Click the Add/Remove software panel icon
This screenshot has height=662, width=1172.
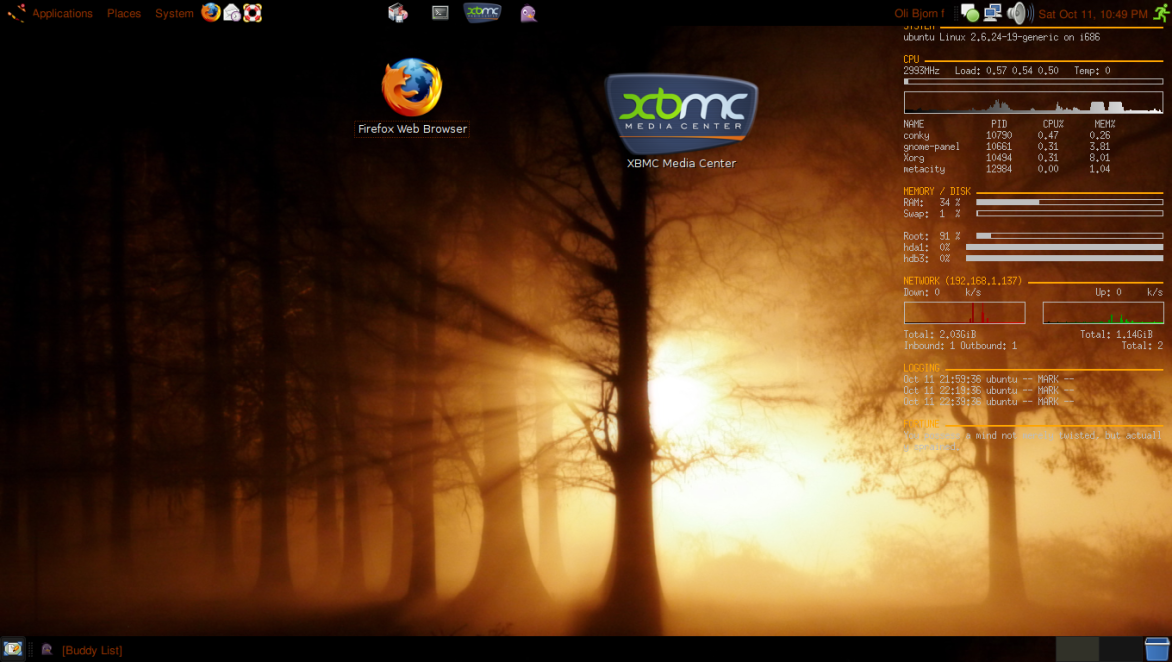(x=398, y=13)
